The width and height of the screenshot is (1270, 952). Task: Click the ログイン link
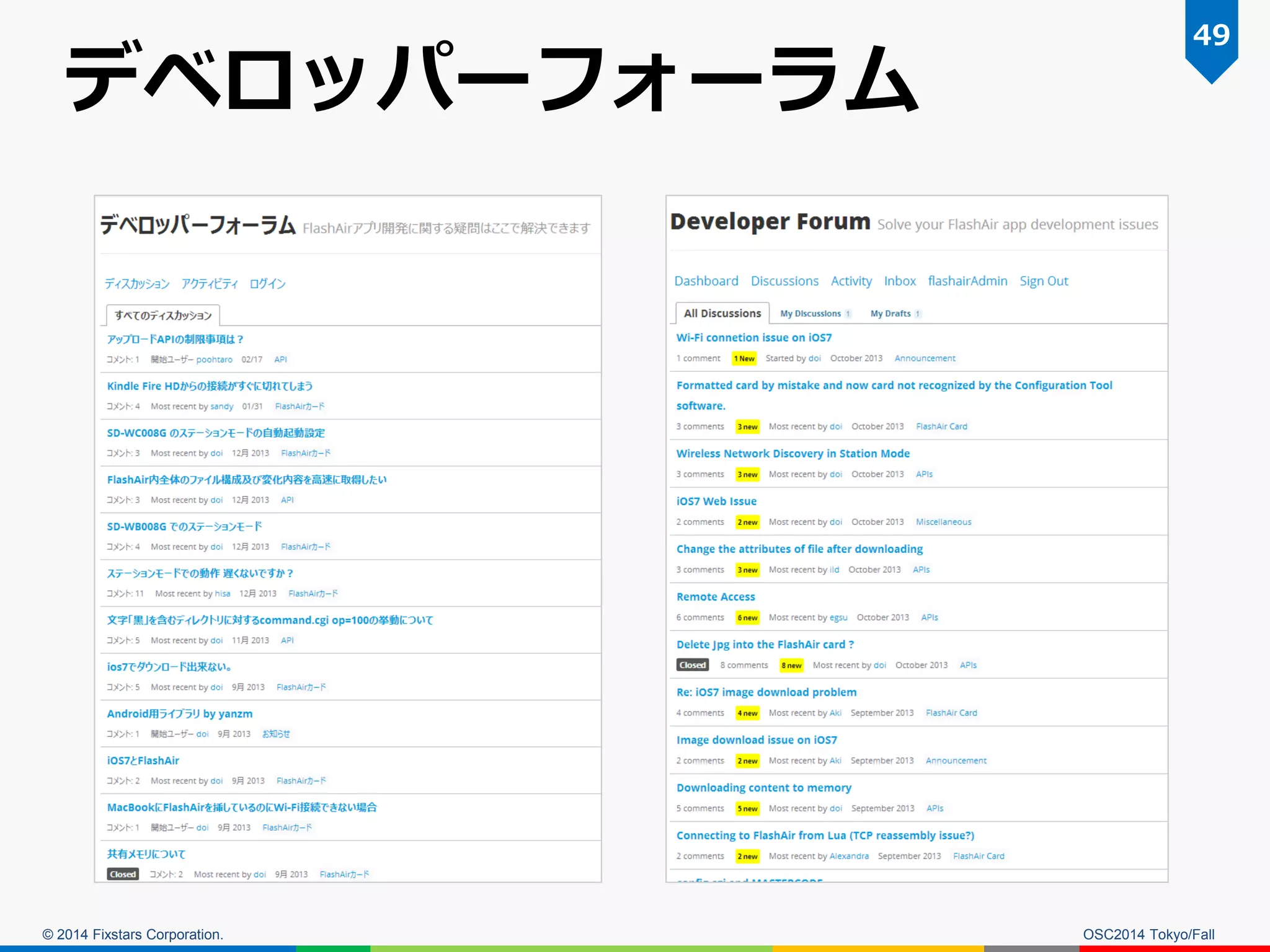[267, 283]
